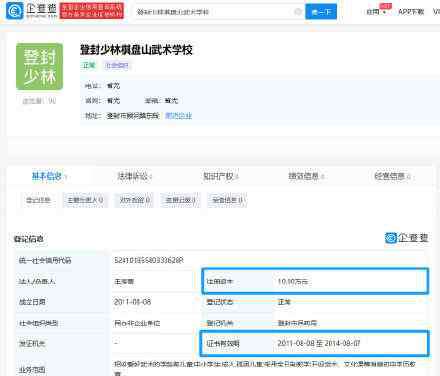Screen dimensions: 440x376
Task: Click the registration authority value 登封市民政局
Action: [x=297, y=323]
